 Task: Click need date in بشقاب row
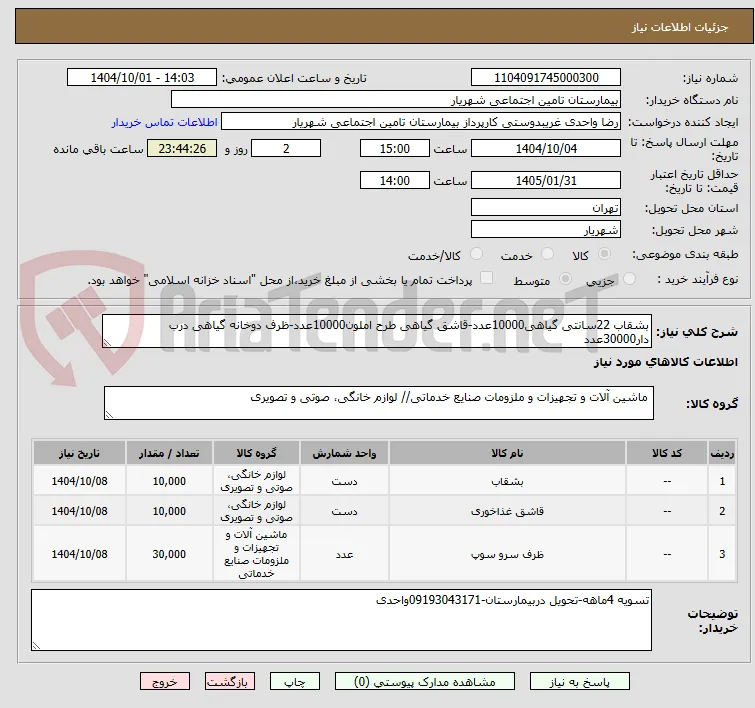click(79, 481)
